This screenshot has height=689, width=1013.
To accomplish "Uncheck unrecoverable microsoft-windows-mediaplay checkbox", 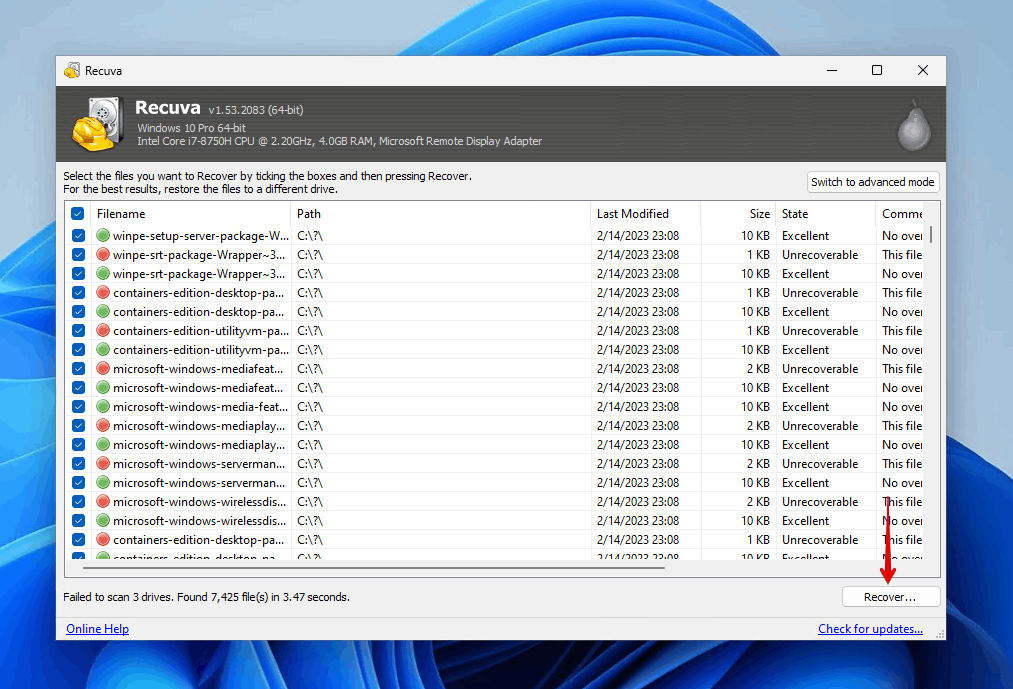I will tap(78, 425).
